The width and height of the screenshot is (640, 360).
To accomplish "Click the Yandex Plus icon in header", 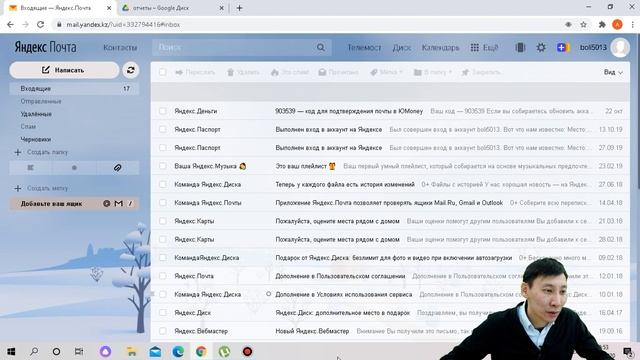I will click(562, 48).
